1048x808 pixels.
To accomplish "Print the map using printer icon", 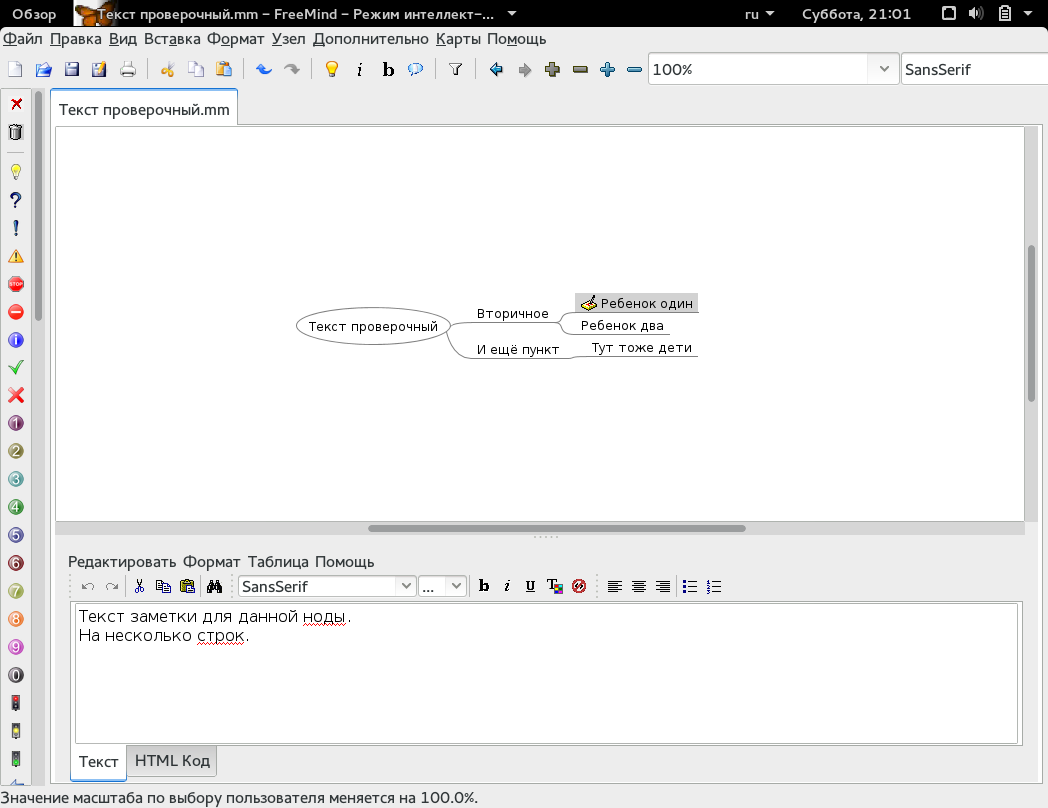I will coord(128,69).
